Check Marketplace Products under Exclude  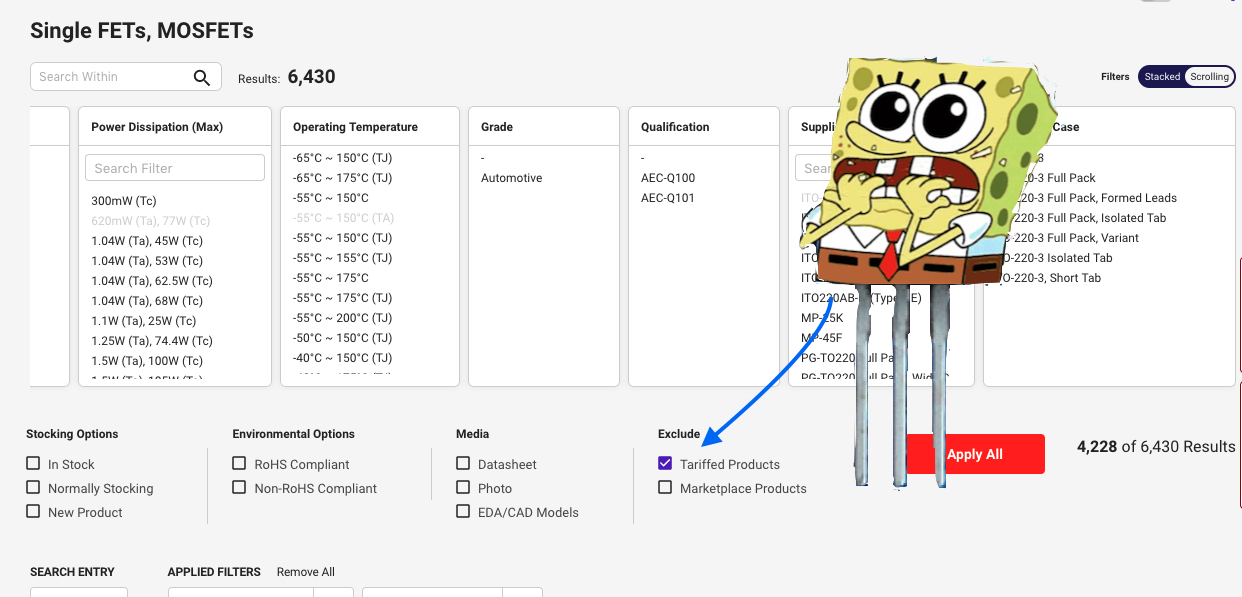pos(665,488)
